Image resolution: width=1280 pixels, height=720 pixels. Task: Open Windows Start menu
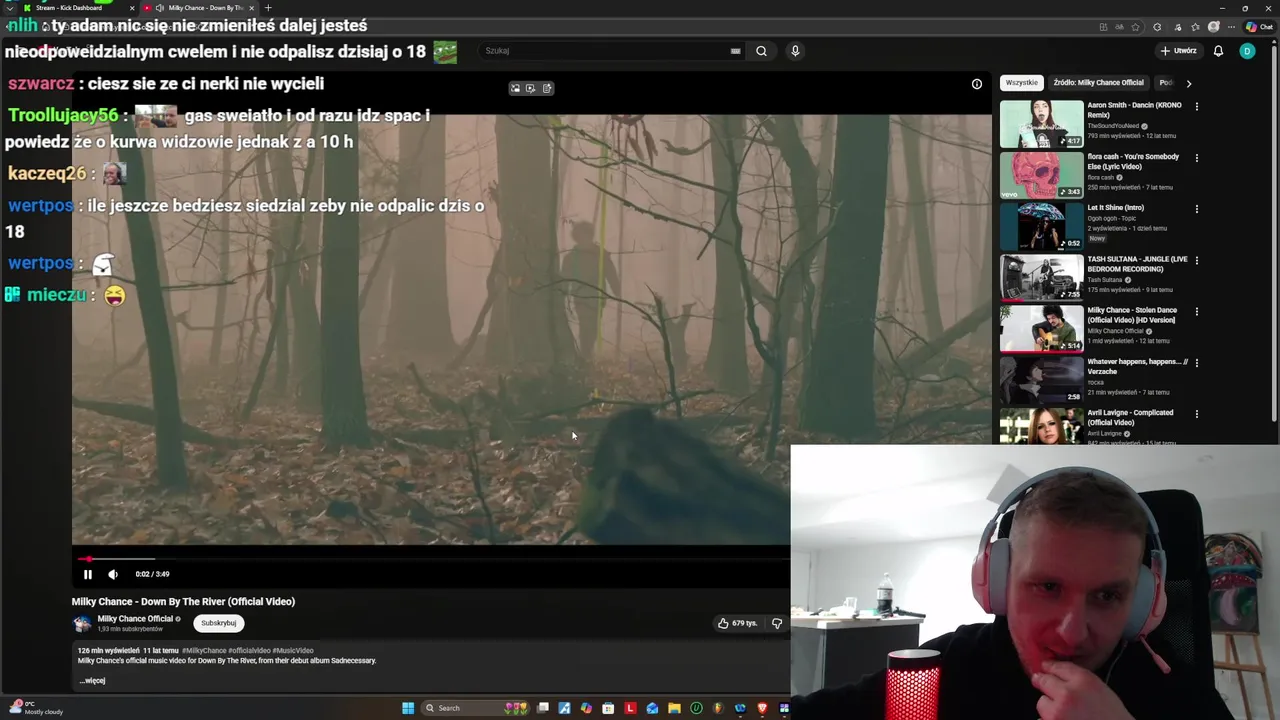pos(408,708)
